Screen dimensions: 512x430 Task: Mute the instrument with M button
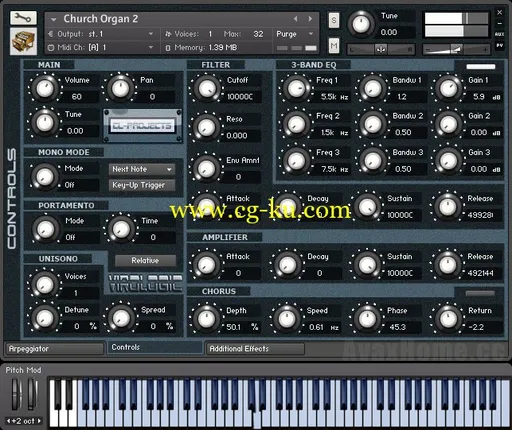point(334,45)
